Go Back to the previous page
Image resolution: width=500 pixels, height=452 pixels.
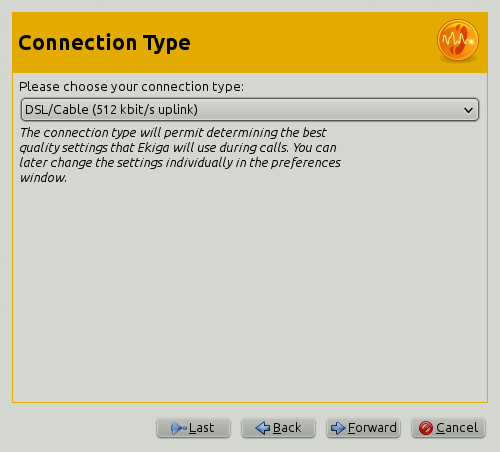(278, 428)
